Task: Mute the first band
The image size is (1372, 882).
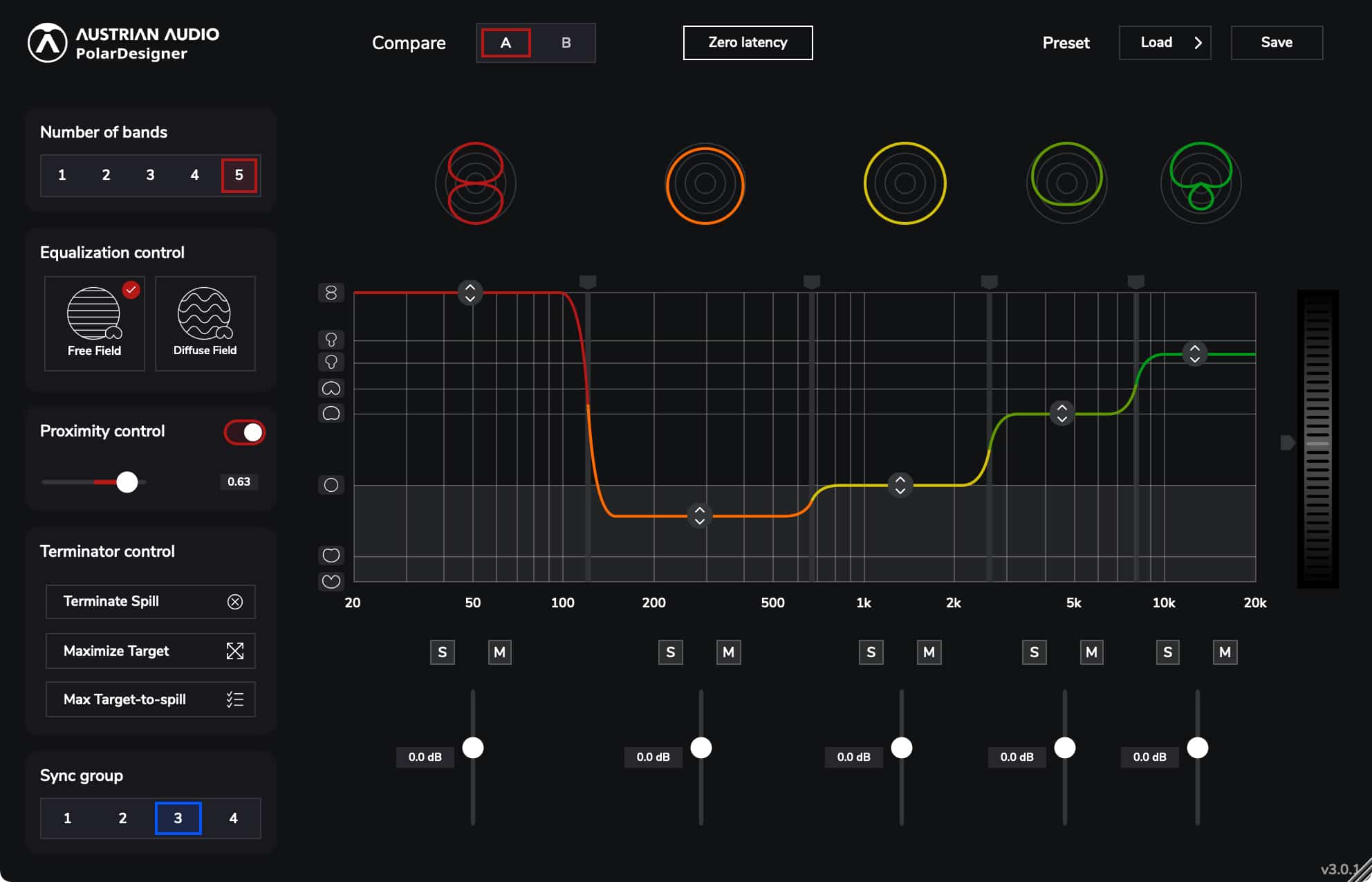Action: click(x=500, y=652)
